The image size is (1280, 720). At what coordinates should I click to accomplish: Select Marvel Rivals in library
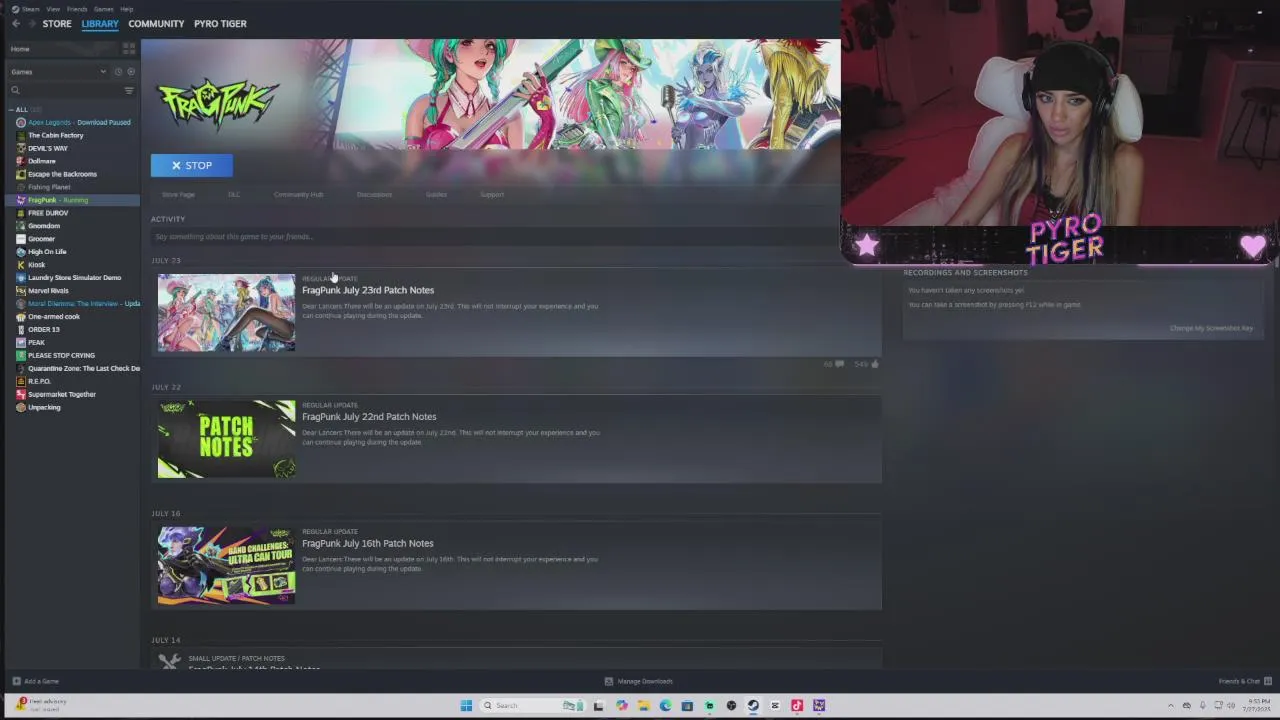[x=48, y=291]
